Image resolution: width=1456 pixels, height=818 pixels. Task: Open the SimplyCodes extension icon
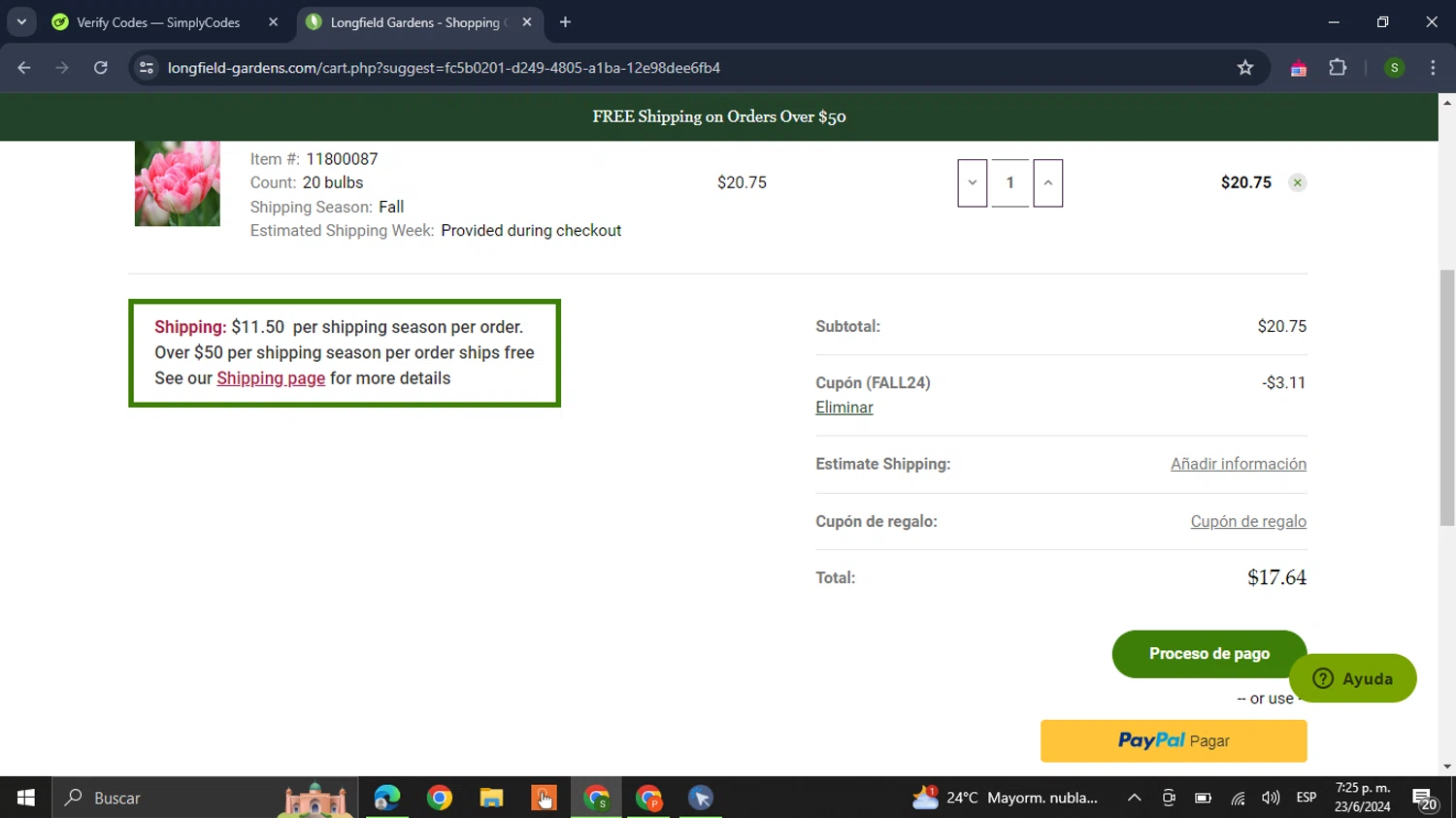[1298, 68]
